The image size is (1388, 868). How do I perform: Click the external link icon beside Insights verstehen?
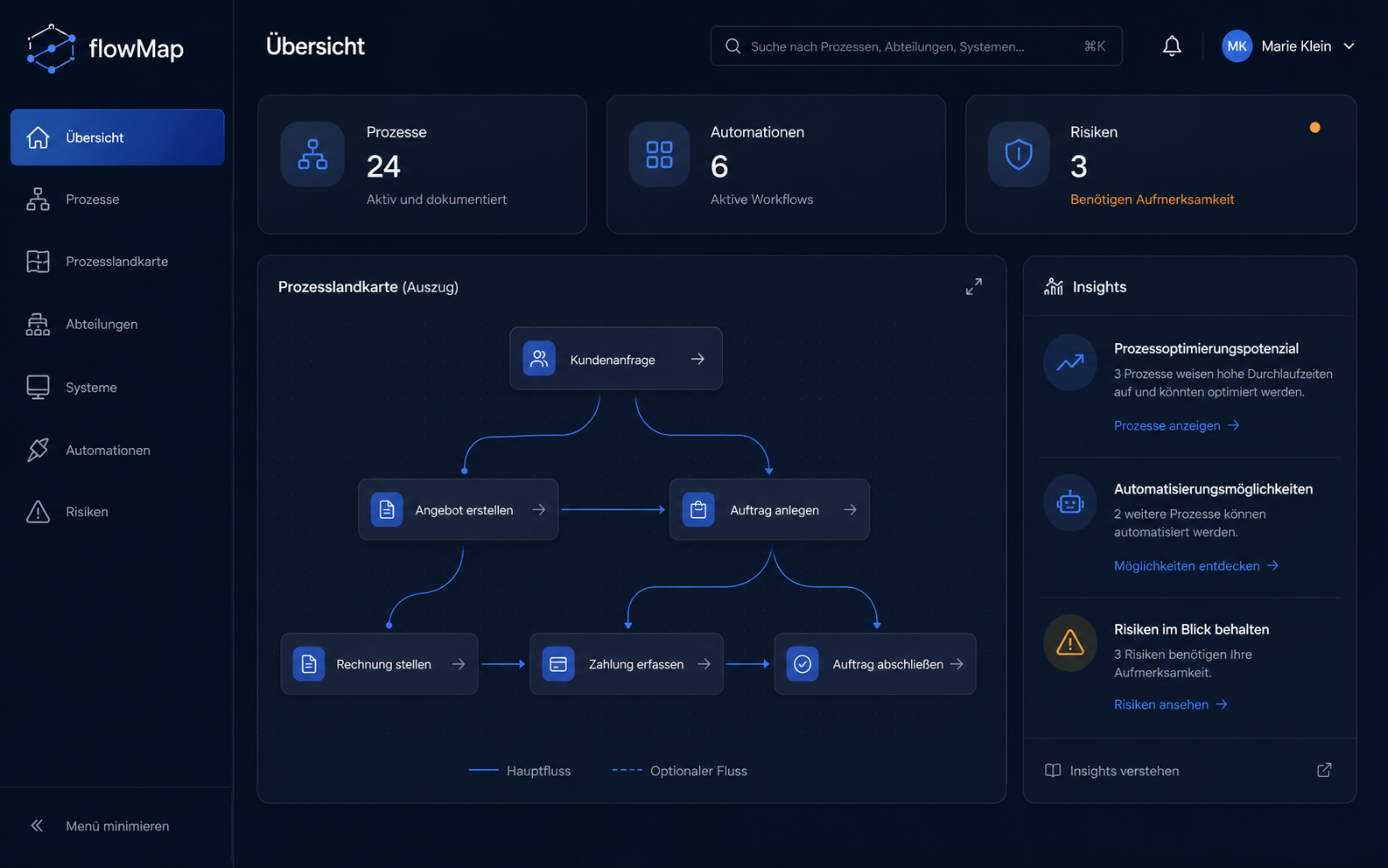[1324, 770]
